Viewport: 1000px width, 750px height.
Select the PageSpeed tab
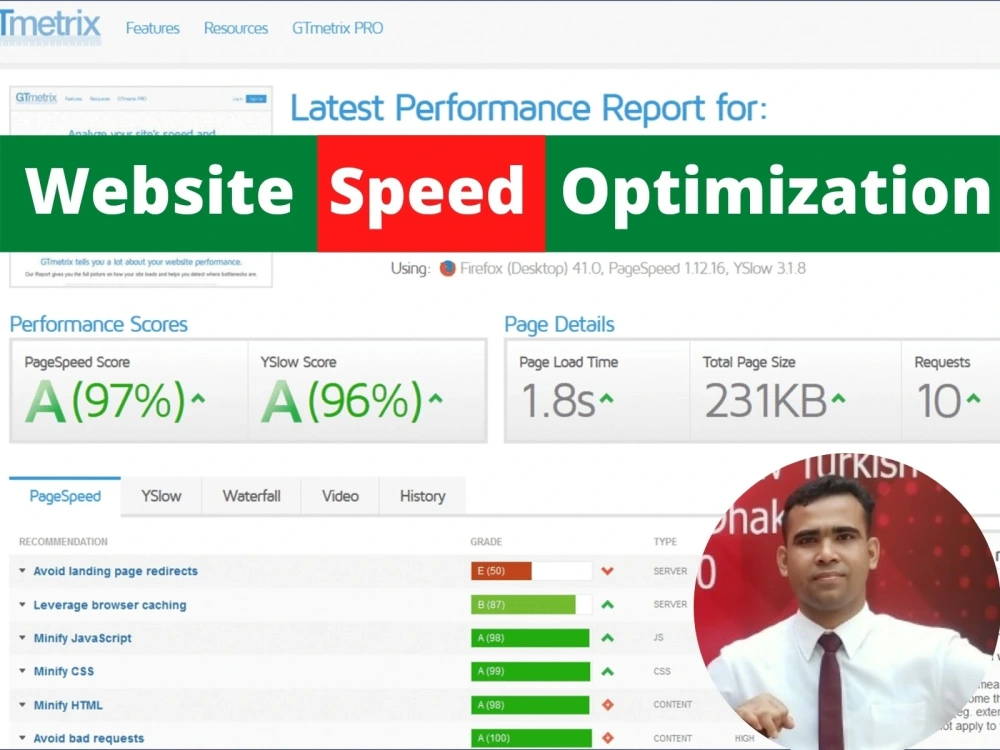coord(65,496)
